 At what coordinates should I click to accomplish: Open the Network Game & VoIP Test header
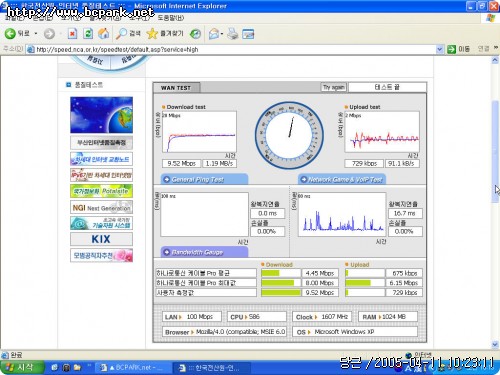pyautogui.click(x=342, y=179)
